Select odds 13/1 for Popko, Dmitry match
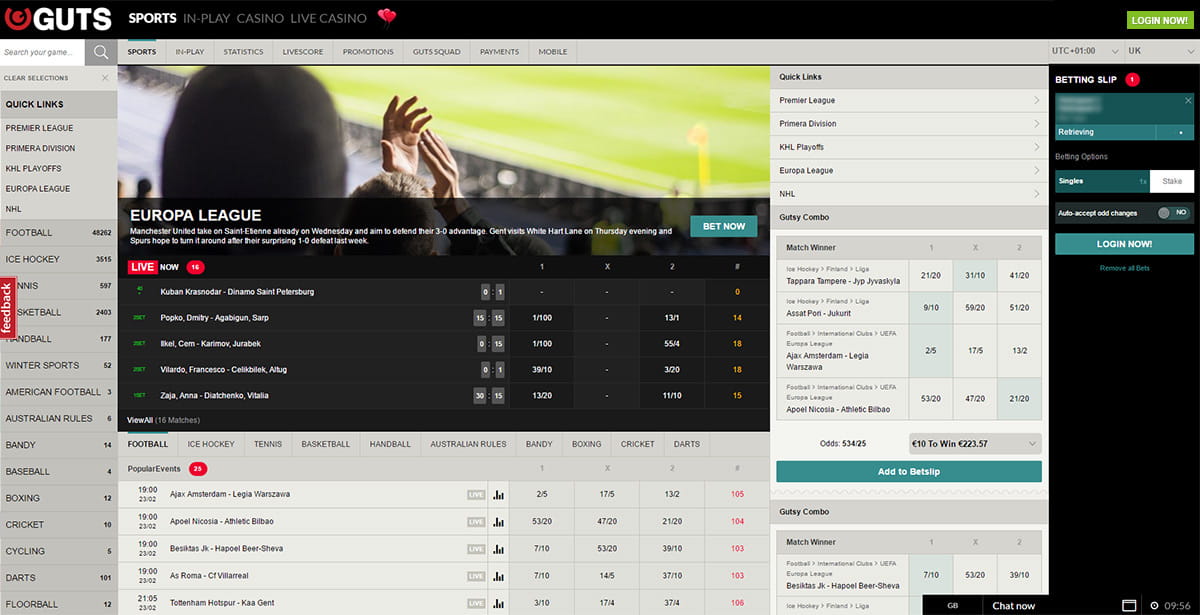Viewport: 1200px width, 615px height. coord(672,318)
